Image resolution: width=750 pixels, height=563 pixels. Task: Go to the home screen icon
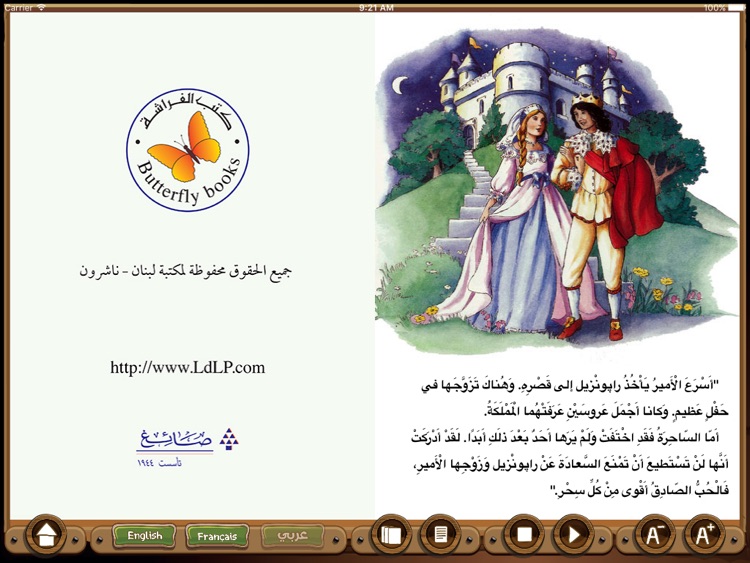[46, 534]
